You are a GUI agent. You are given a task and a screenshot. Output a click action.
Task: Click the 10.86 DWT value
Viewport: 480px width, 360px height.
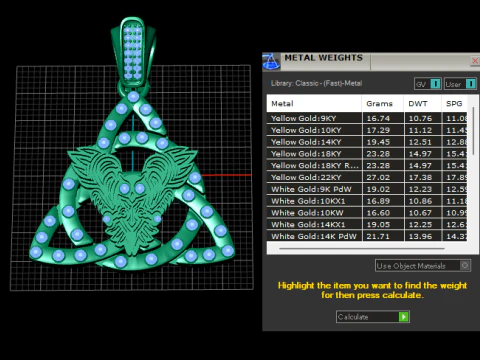[x=420, y=201]
